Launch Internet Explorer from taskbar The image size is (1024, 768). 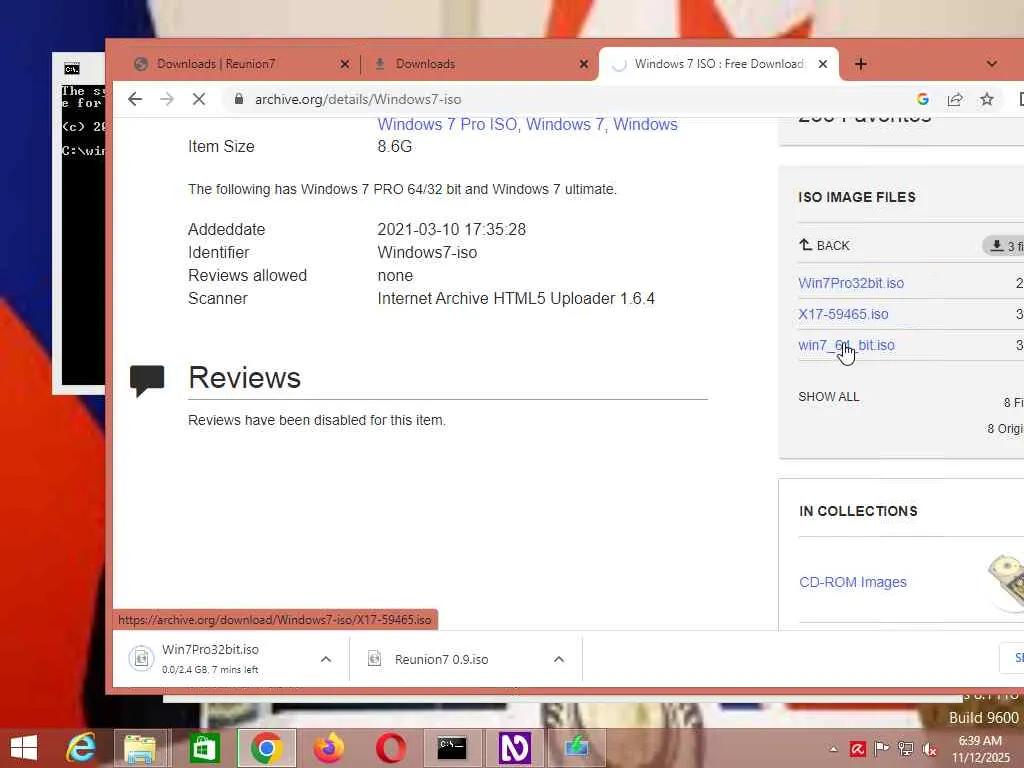(x=81, y=748)
